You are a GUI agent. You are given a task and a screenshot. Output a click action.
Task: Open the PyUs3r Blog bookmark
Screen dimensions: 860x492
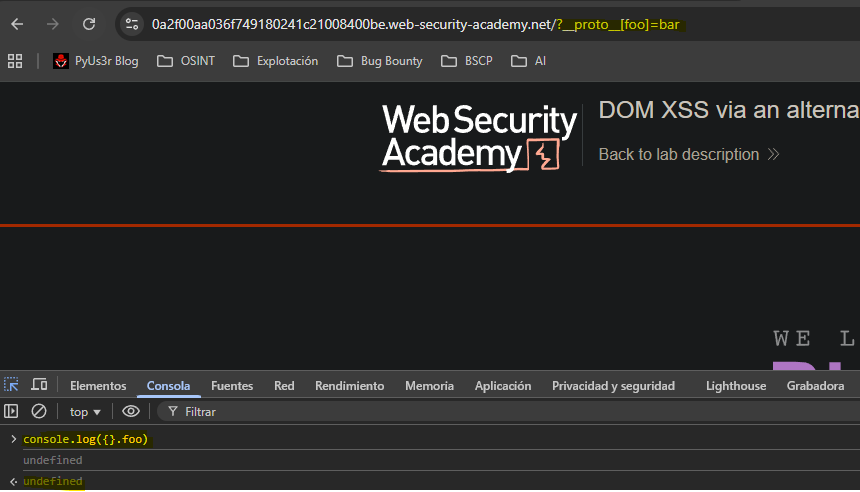coord(96,61)
